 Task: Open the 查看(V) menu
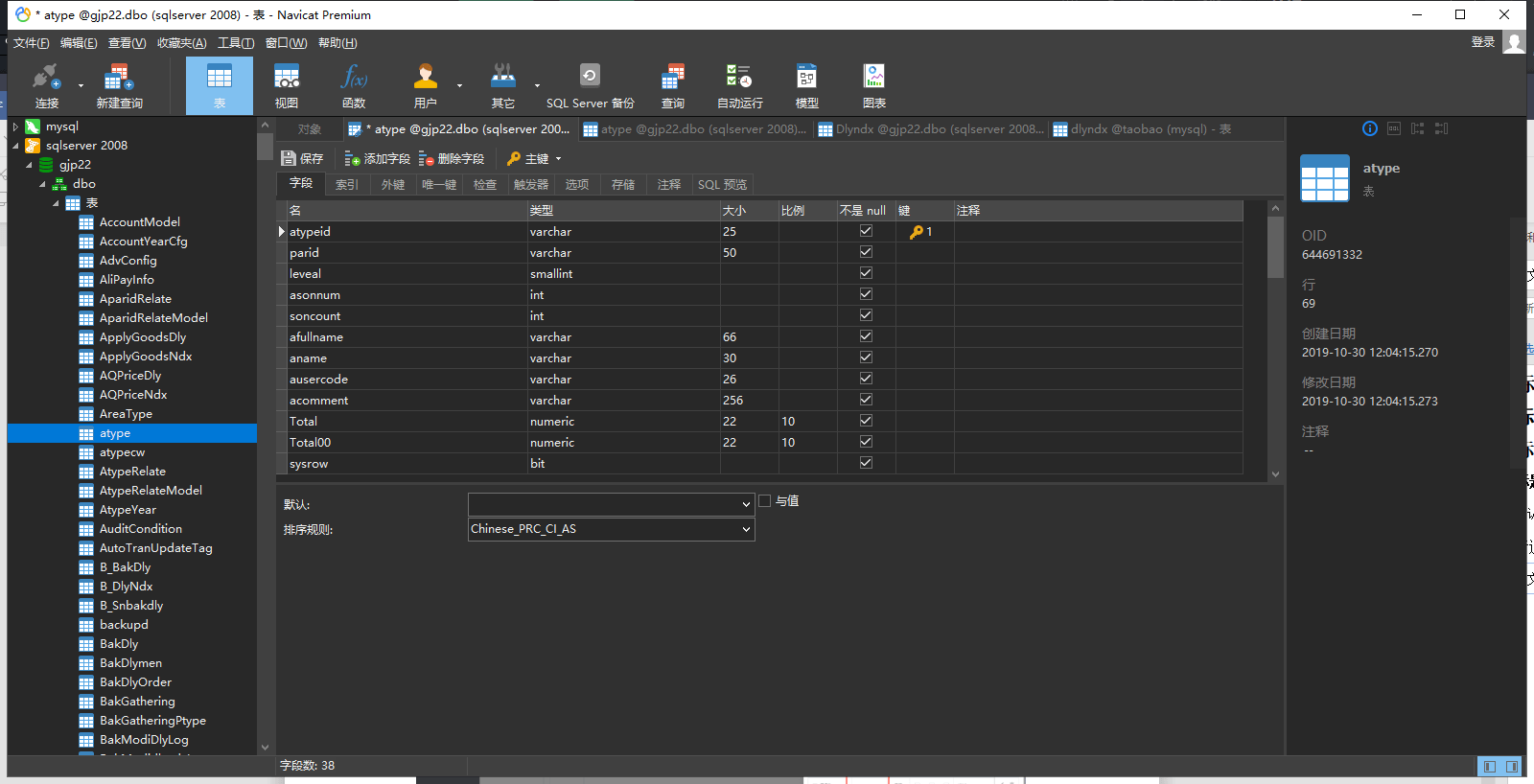(127, 43)
